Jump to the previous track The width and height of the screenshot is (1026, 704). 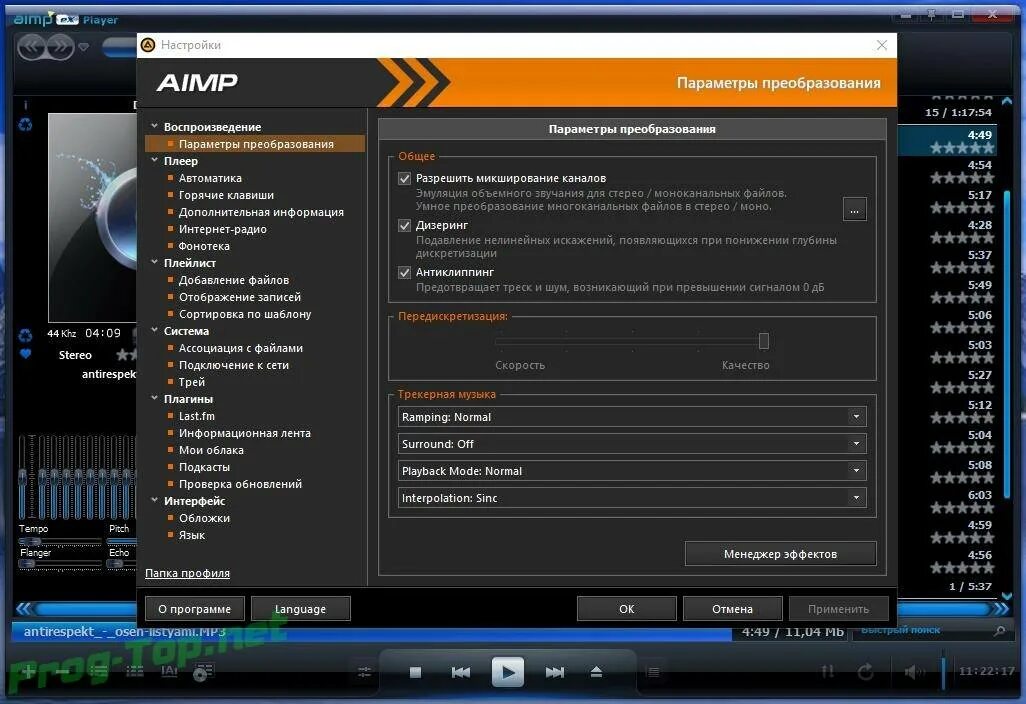point(461,672)
